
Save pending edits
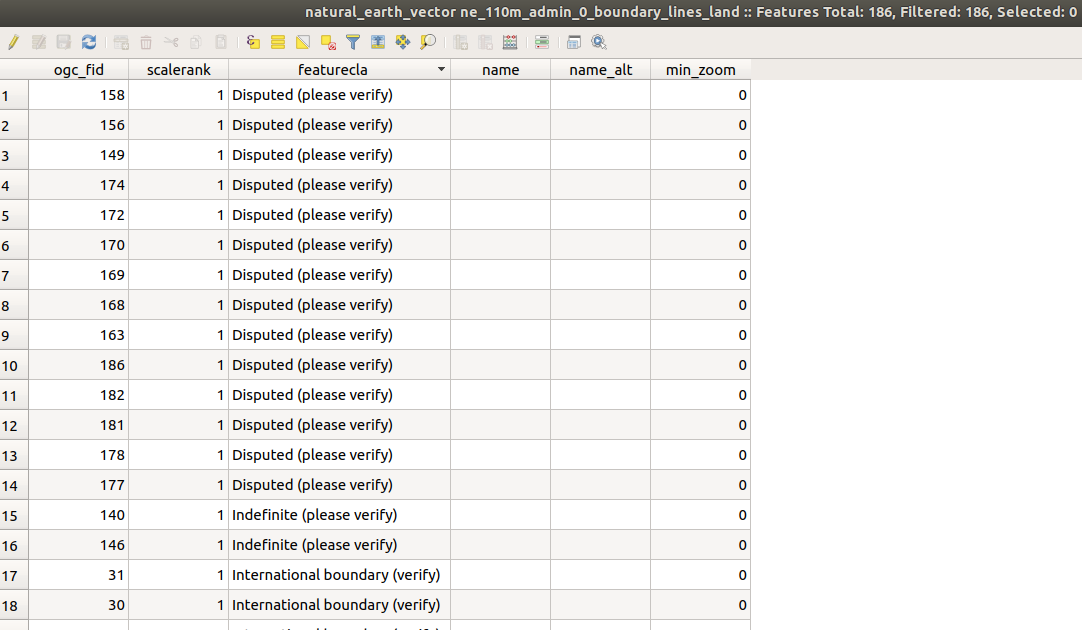pyautogui.click(x=64, y=42)
